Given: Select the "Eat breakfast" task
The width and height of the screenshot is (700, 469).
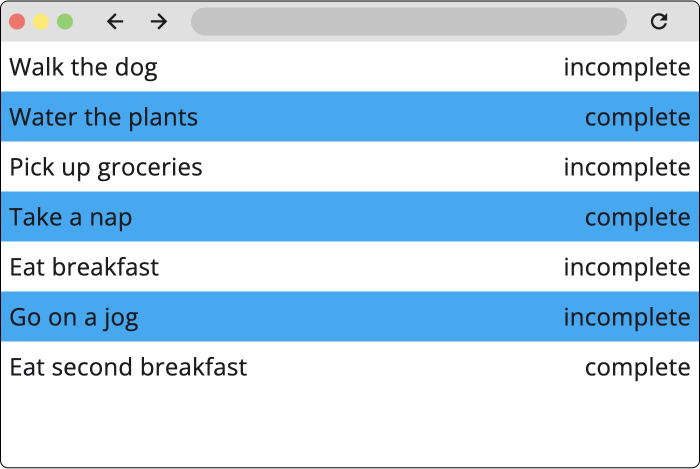Looking at the screenshot, I should [x=84, y=267].
